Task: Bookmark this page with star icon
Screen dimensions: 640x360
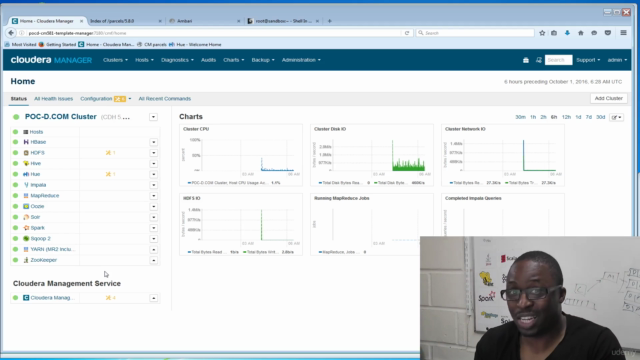Action: pos(542,33)
